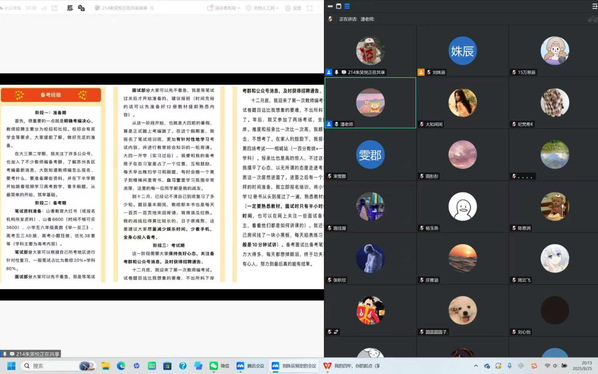Screen dimensions: 598x374
Task: Switch to the list layout view icon
Action: (347, 6)
